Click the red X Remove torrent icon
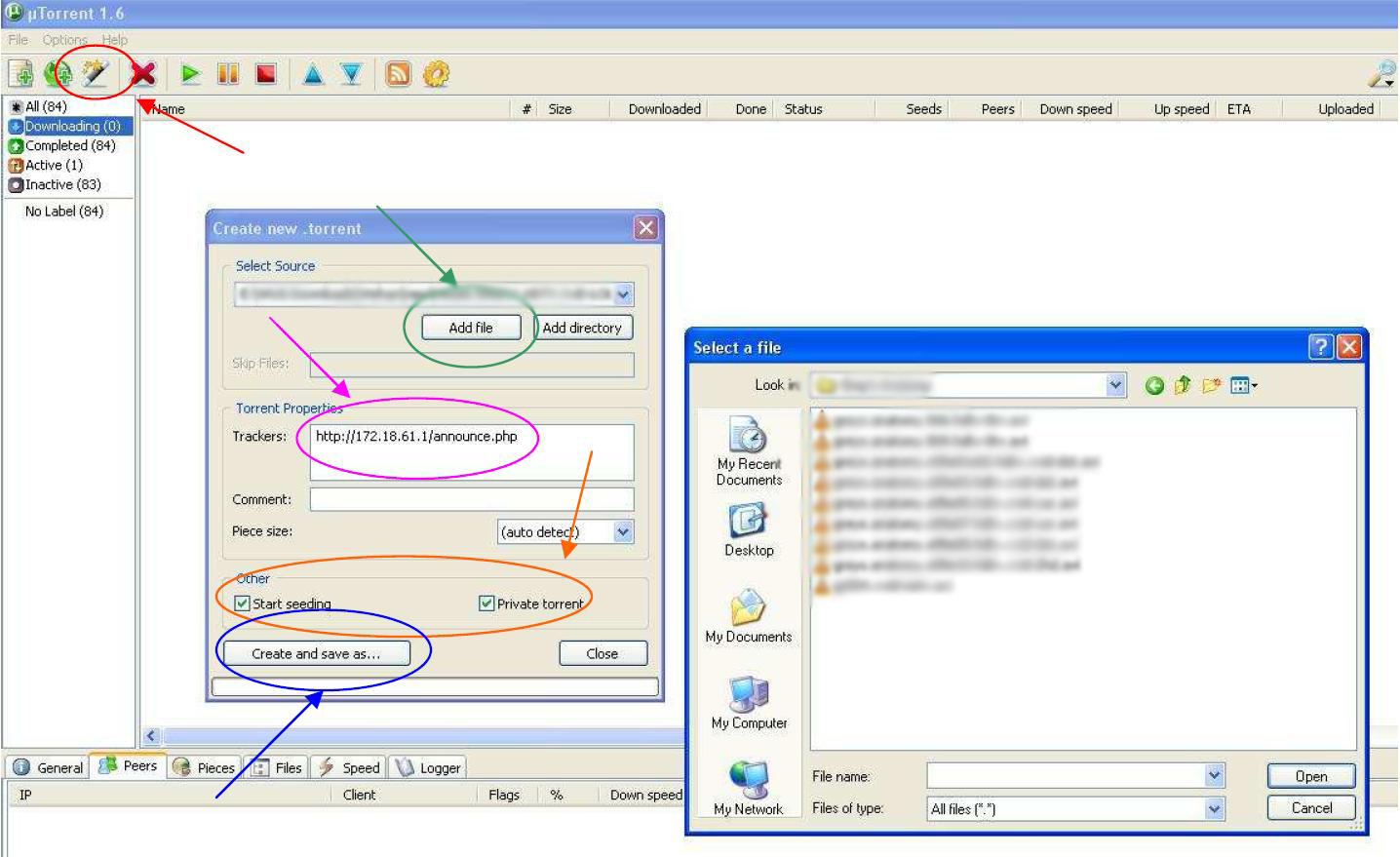 (143, 74)
